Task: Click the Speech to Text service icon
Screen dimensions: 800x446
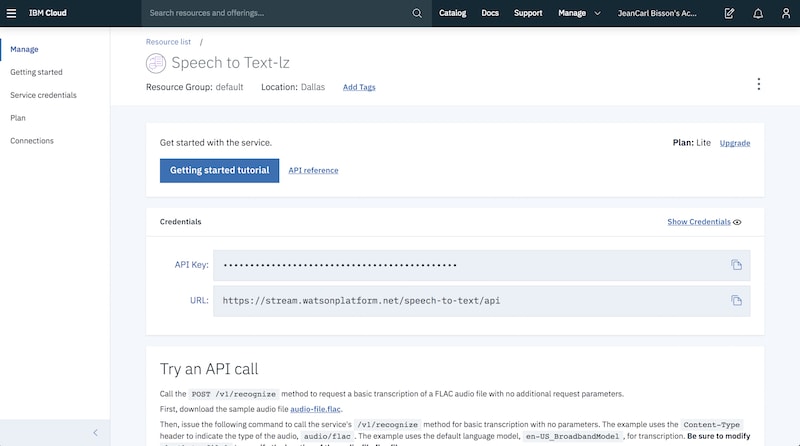Action: pos(156,63)
